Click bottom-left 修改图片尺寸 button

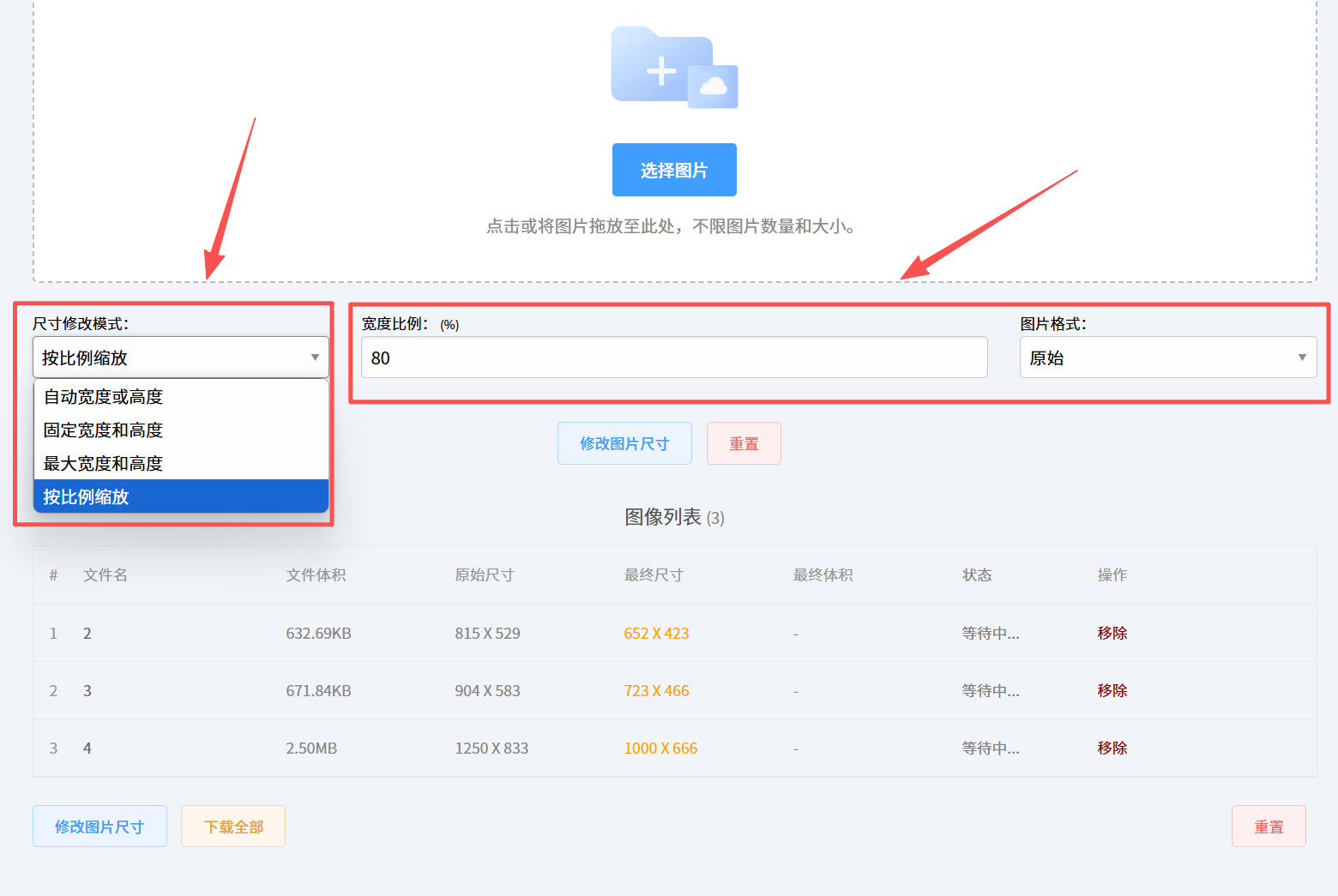pyautogui.click(x=99, y=827)
